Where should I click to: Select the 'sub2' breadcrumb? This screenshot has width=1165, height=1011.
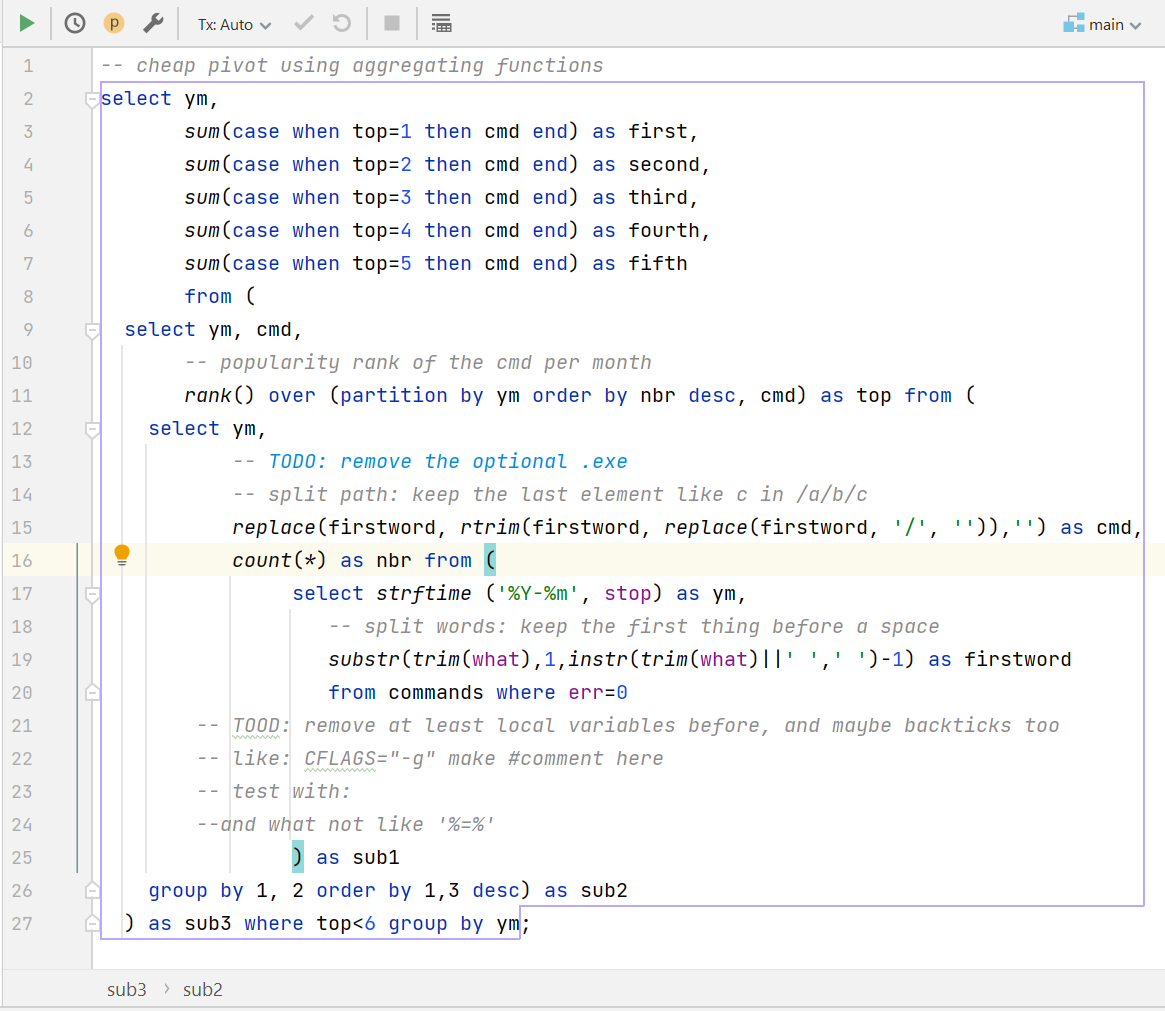tap(202, 989)
